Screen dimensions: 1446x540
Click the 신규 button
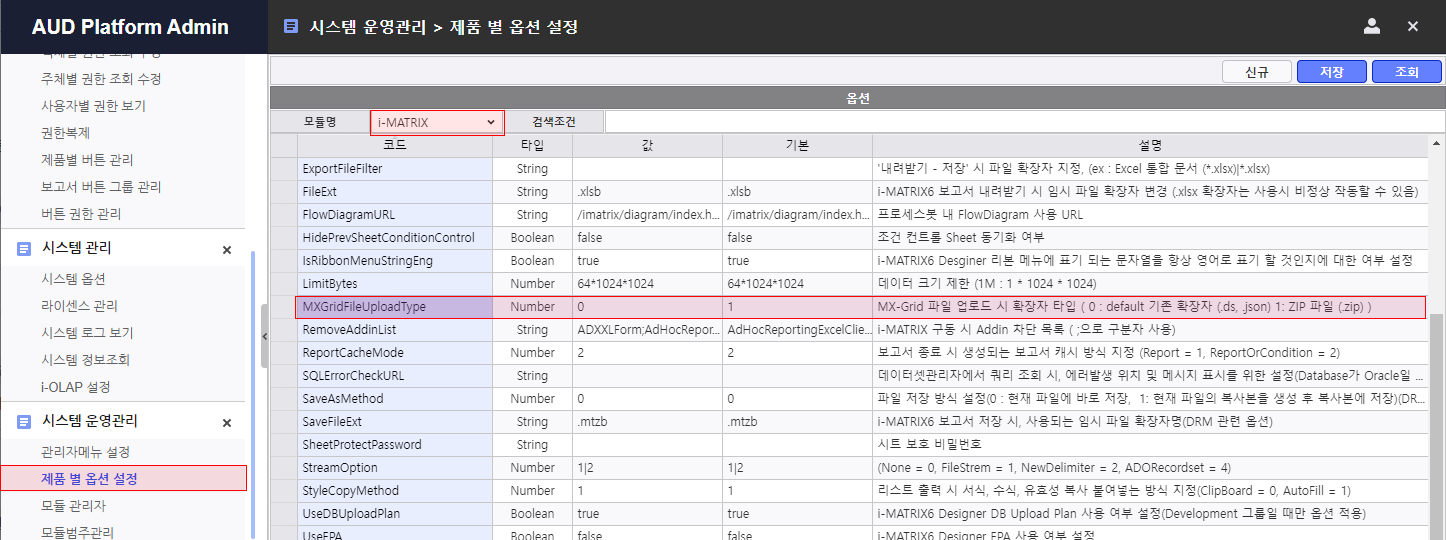tap(1256, 72)
